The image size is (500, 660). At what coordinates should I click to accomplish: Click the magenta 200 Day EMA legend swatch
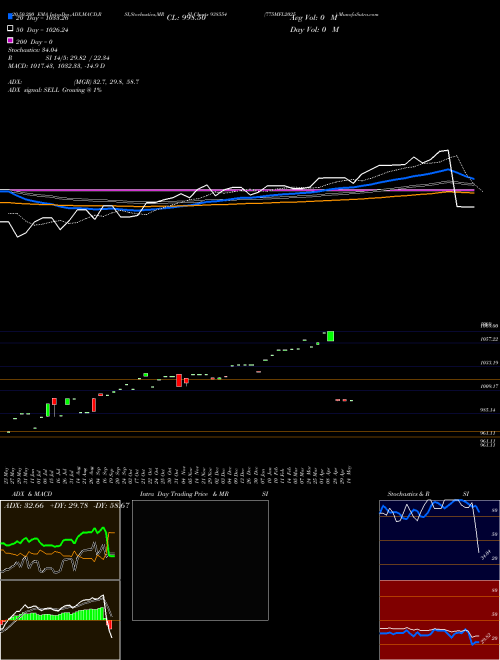11,40
